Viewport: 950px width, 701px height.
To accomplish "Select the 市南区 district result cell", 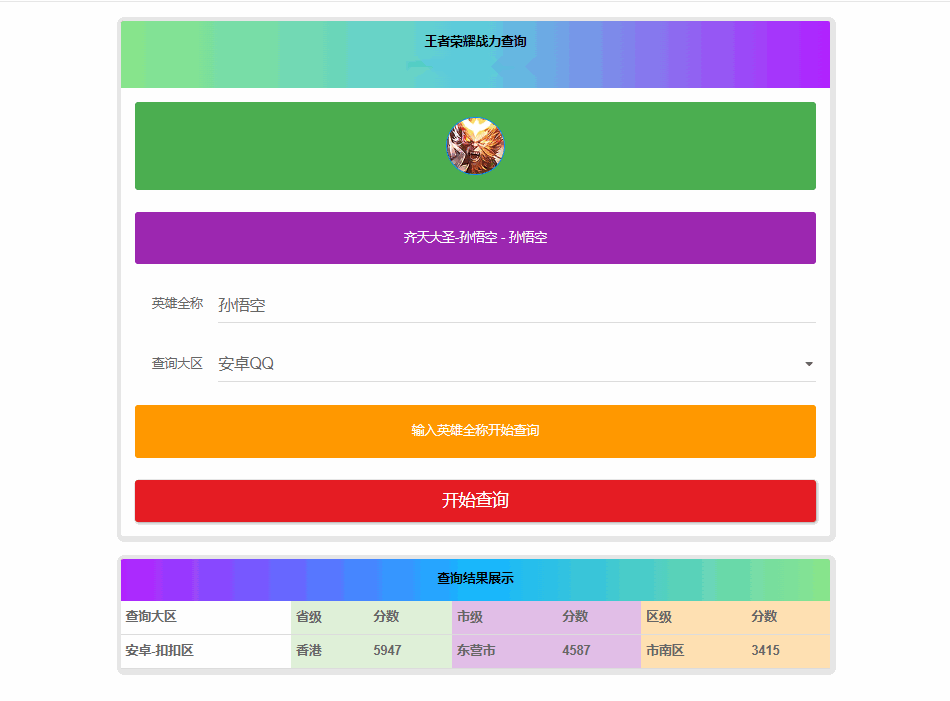I will (x=664, y=650).
